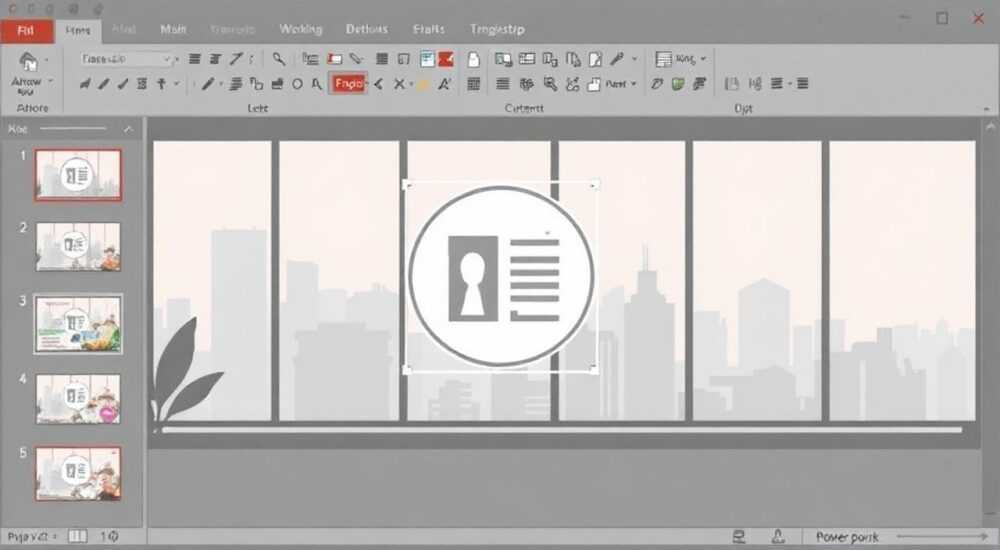Click the two-pane view icon in the status bar
The height and width of the screenshot is (550, 1000).
pos(78,537)
